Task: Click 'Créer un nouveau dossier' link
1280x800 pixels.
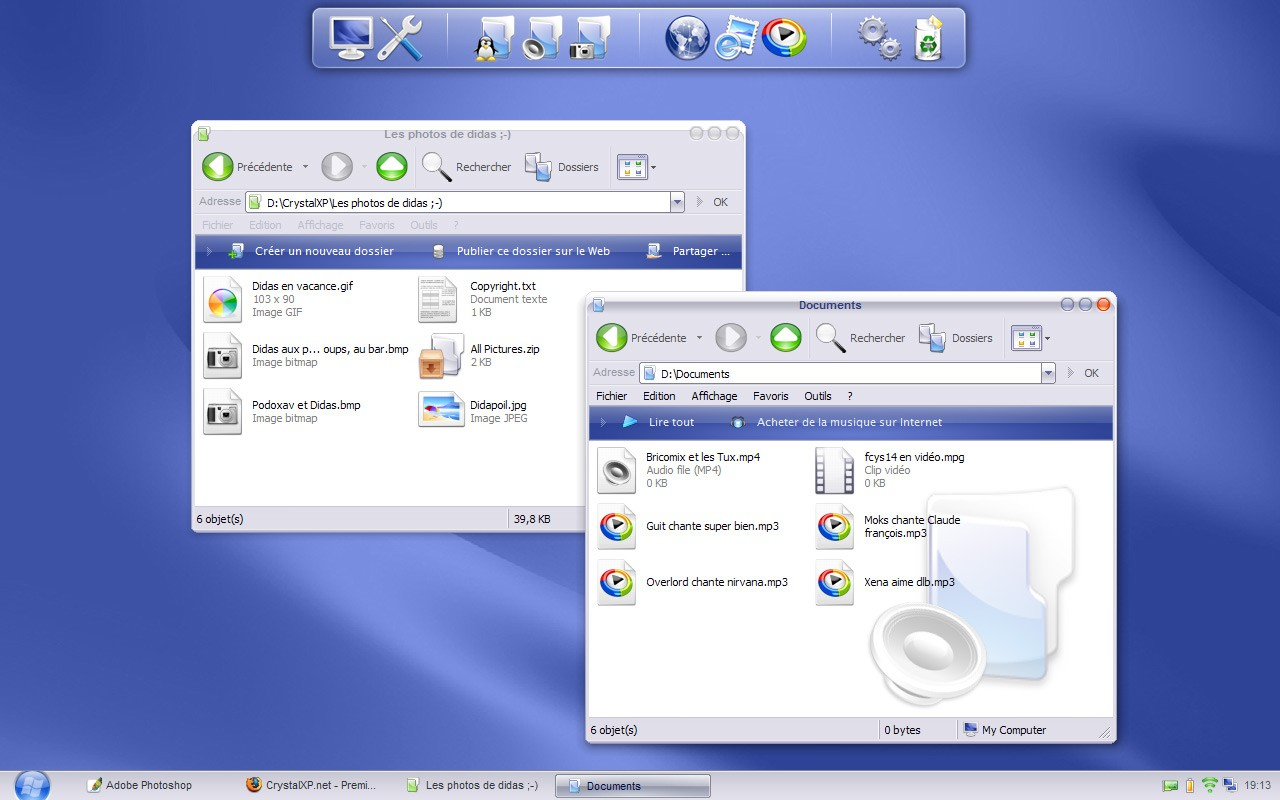Action: click(323, 251)
